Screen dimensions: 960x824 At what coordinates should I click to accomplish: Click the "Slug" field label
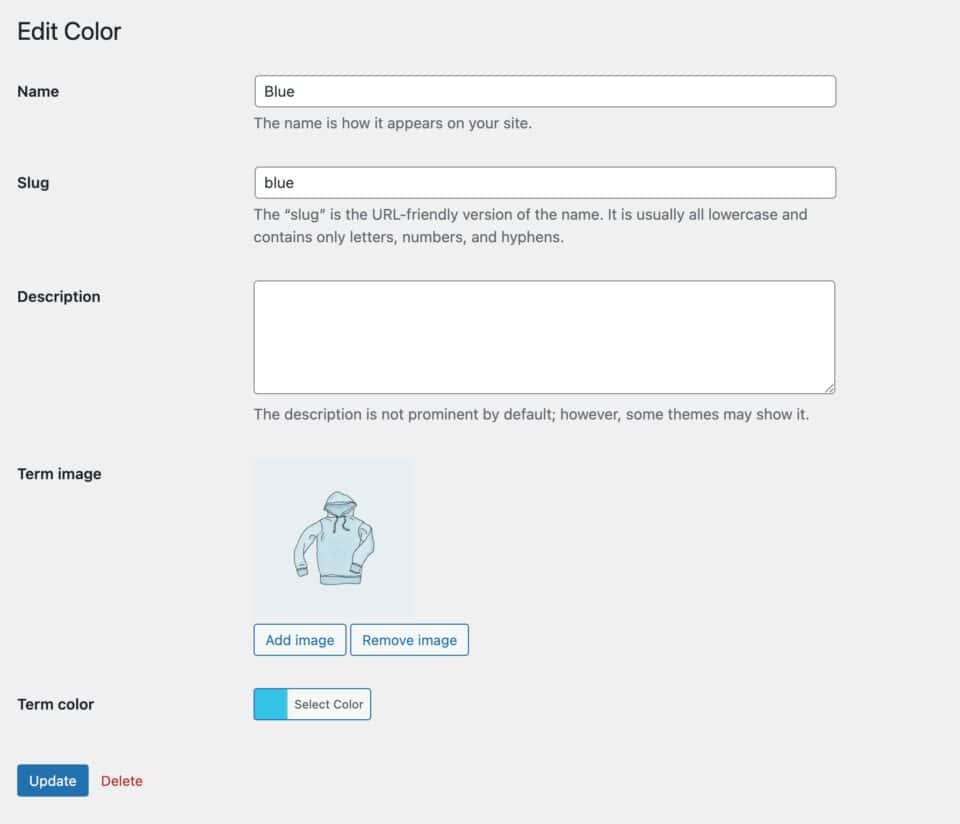pos(33,183)
